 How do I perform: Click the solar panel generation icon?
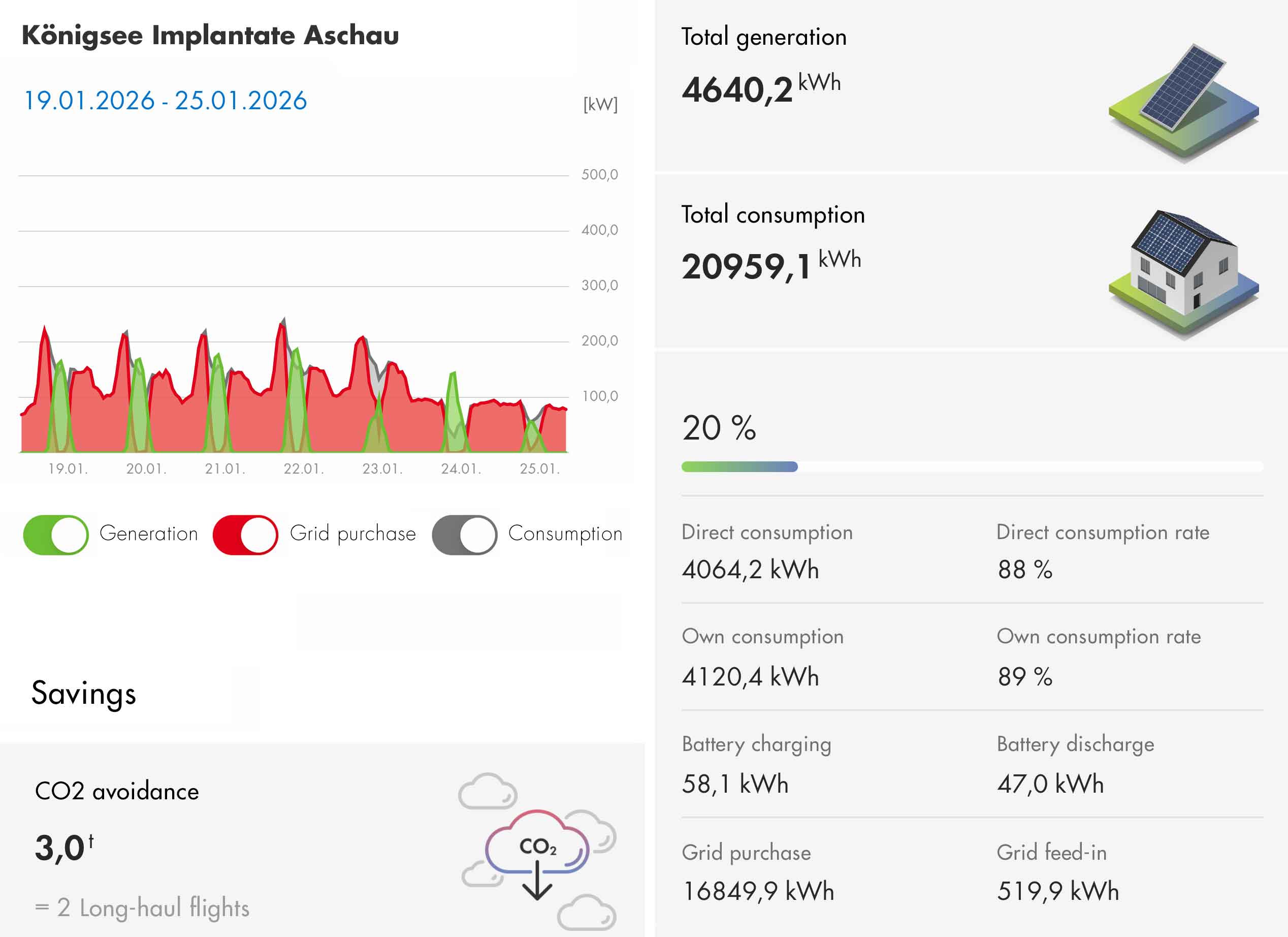1183,101
